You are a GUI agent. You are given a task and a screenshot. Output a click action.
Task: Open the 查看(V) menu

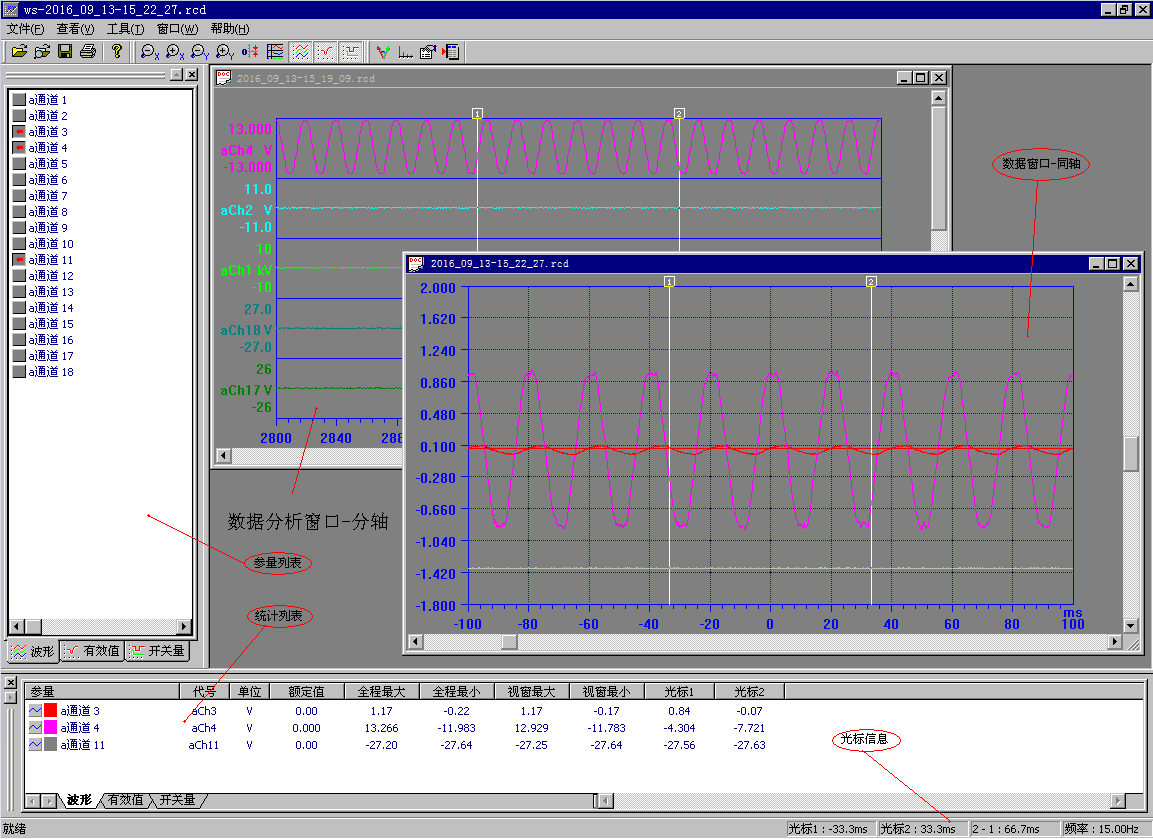pyautogui.click(x=75, y=29)
